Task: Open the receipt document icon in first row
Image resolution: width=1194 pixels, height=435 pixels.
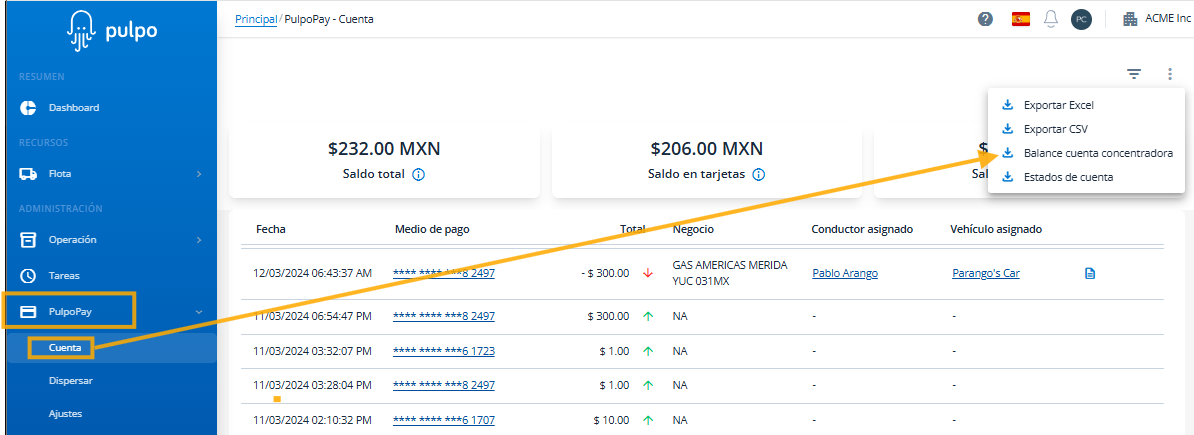Action: click(1090, 273)
